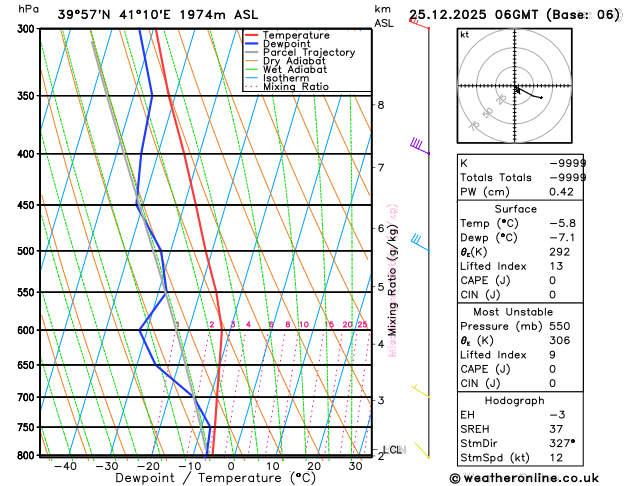This screenshot has height=486, width=629.
Task: Click the 700 hPa pressure axis label
Action: click(28, 397)
